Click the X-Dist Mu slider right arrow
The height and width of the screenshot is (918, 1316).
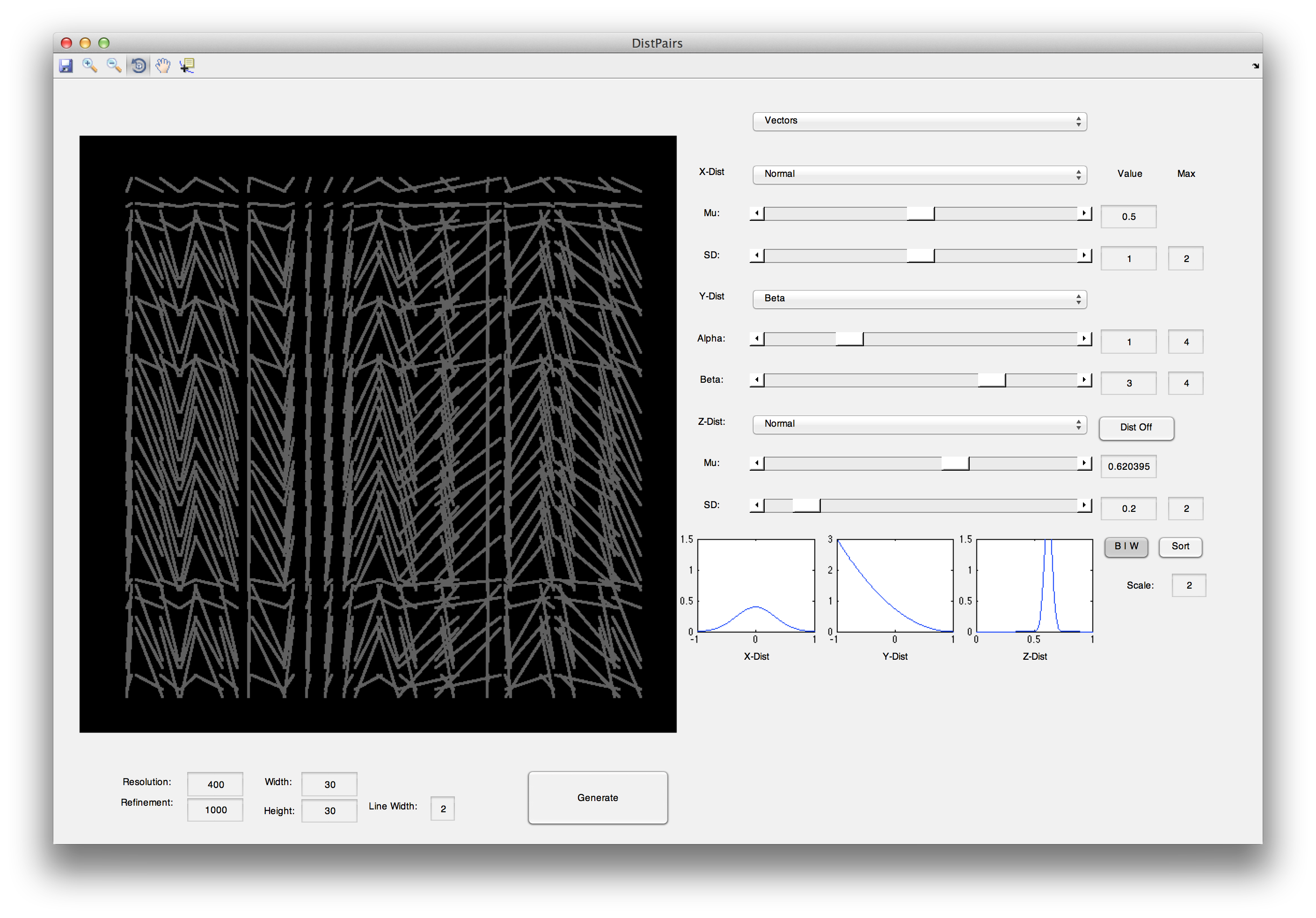point(1084,213)
